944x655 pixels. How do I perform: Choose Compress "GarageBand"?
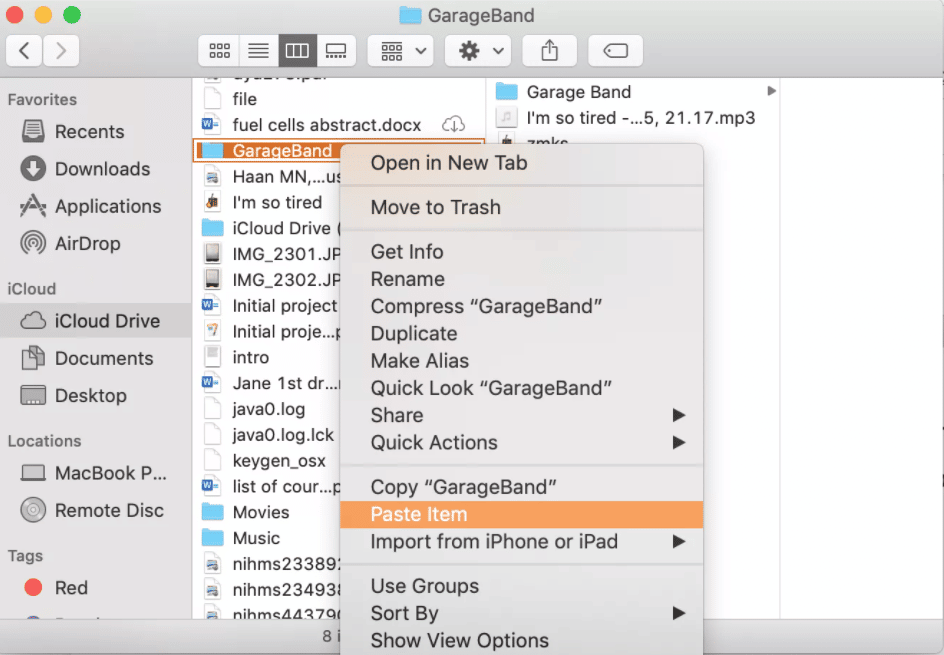(521, 306)
